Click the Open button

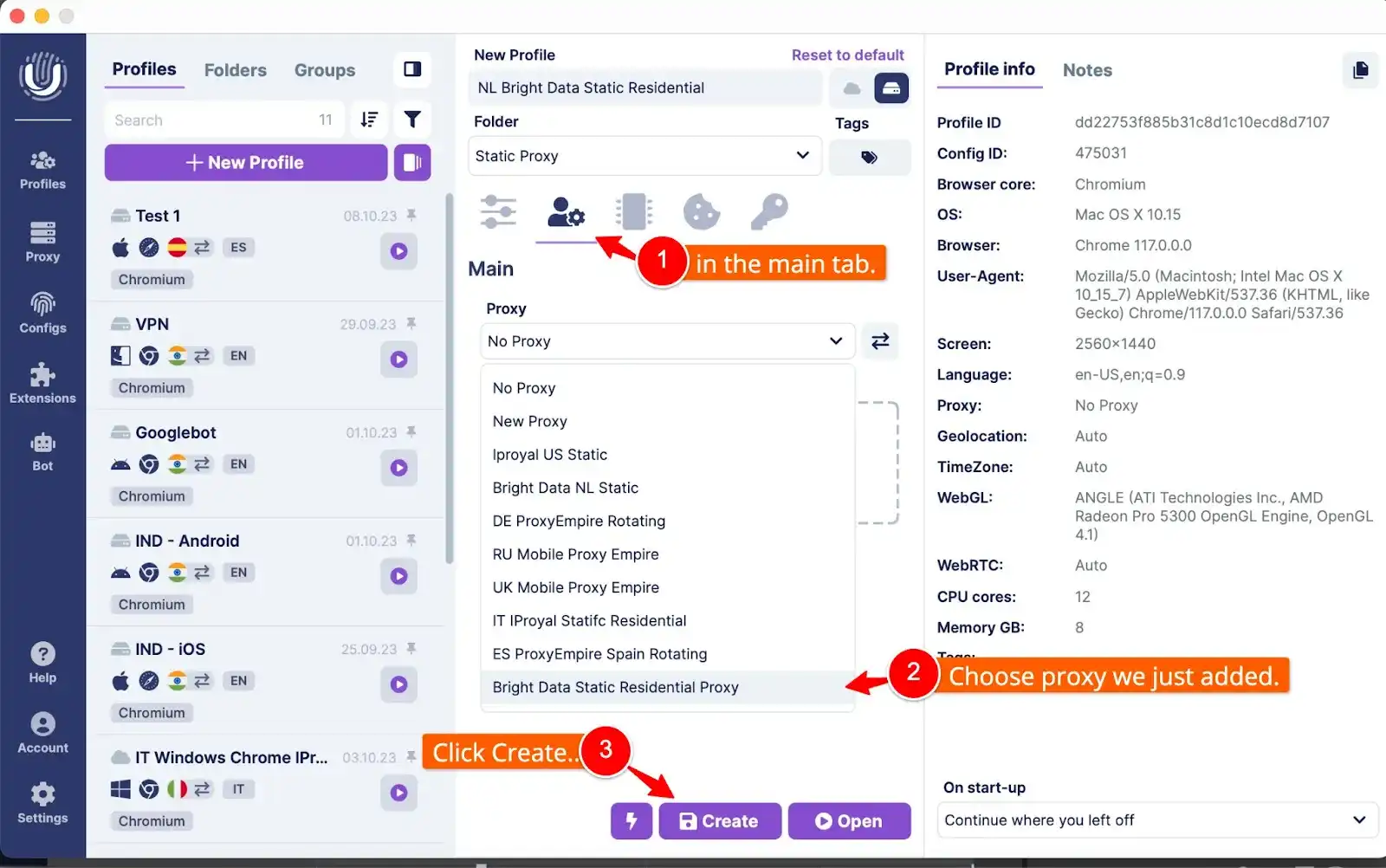[x=849, y=821]
